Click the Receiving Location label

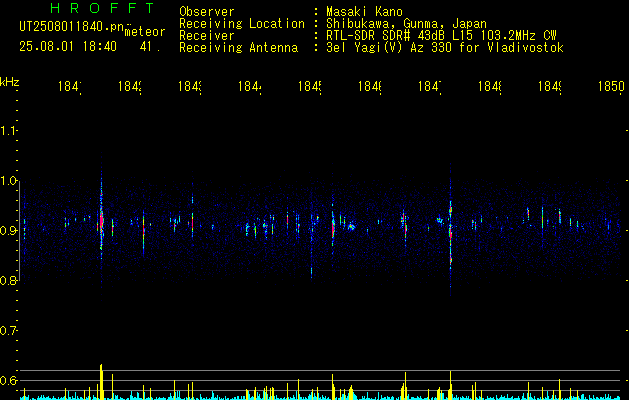(242, 24)
